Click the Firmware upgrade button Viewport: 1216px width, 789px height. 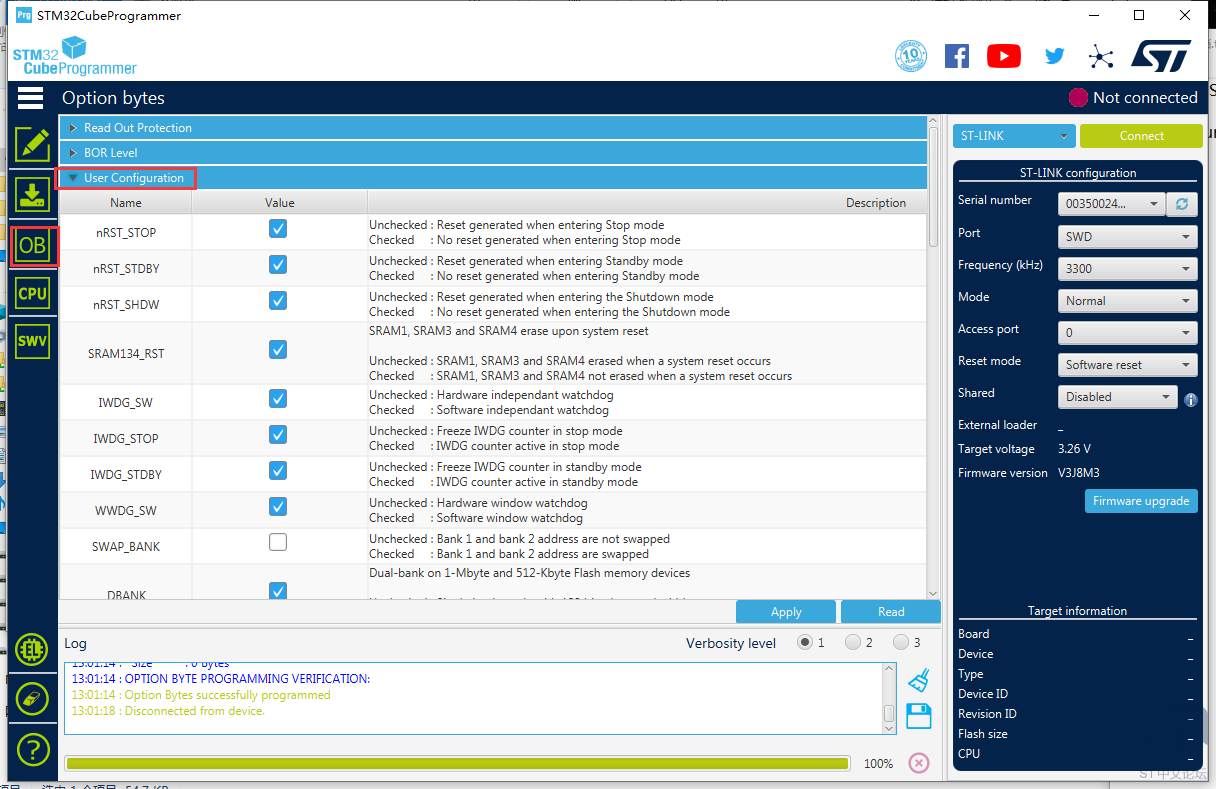coord(1141,501)
